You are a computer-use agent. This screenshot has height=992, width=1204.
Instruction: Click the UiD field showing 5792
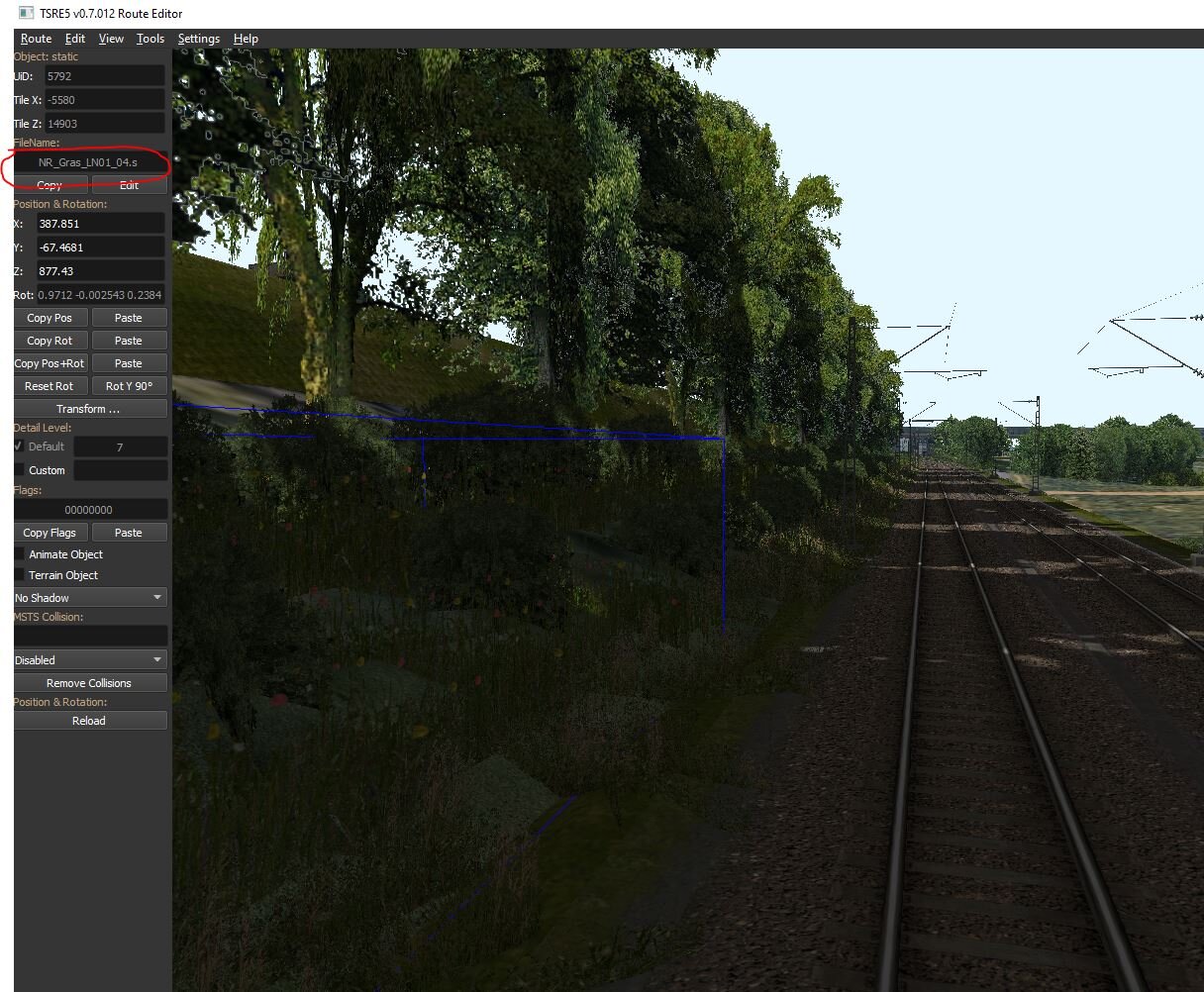[x=103, y=76]
